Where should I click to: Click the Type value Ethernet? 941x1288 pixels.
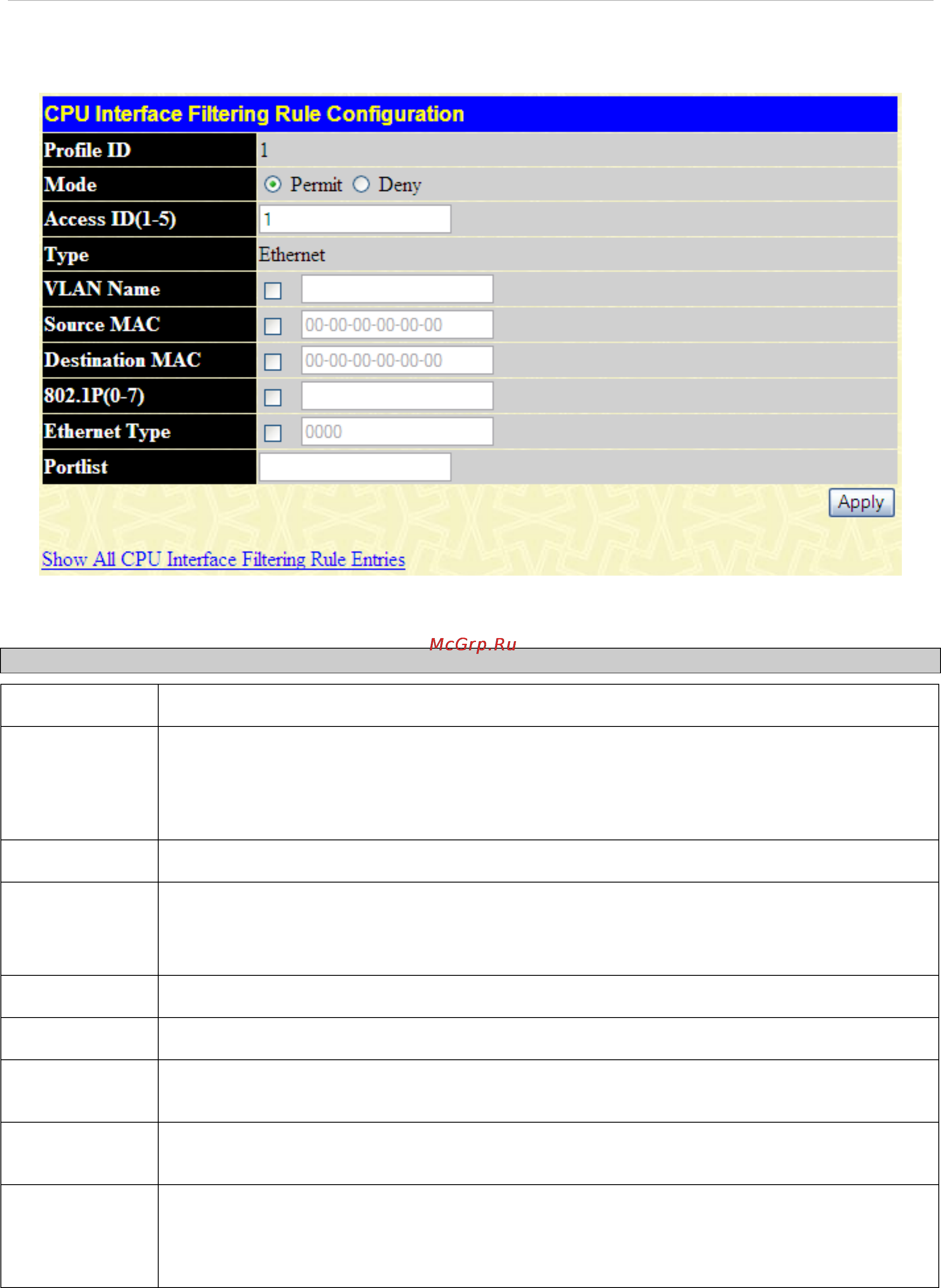tap(292, 255)
